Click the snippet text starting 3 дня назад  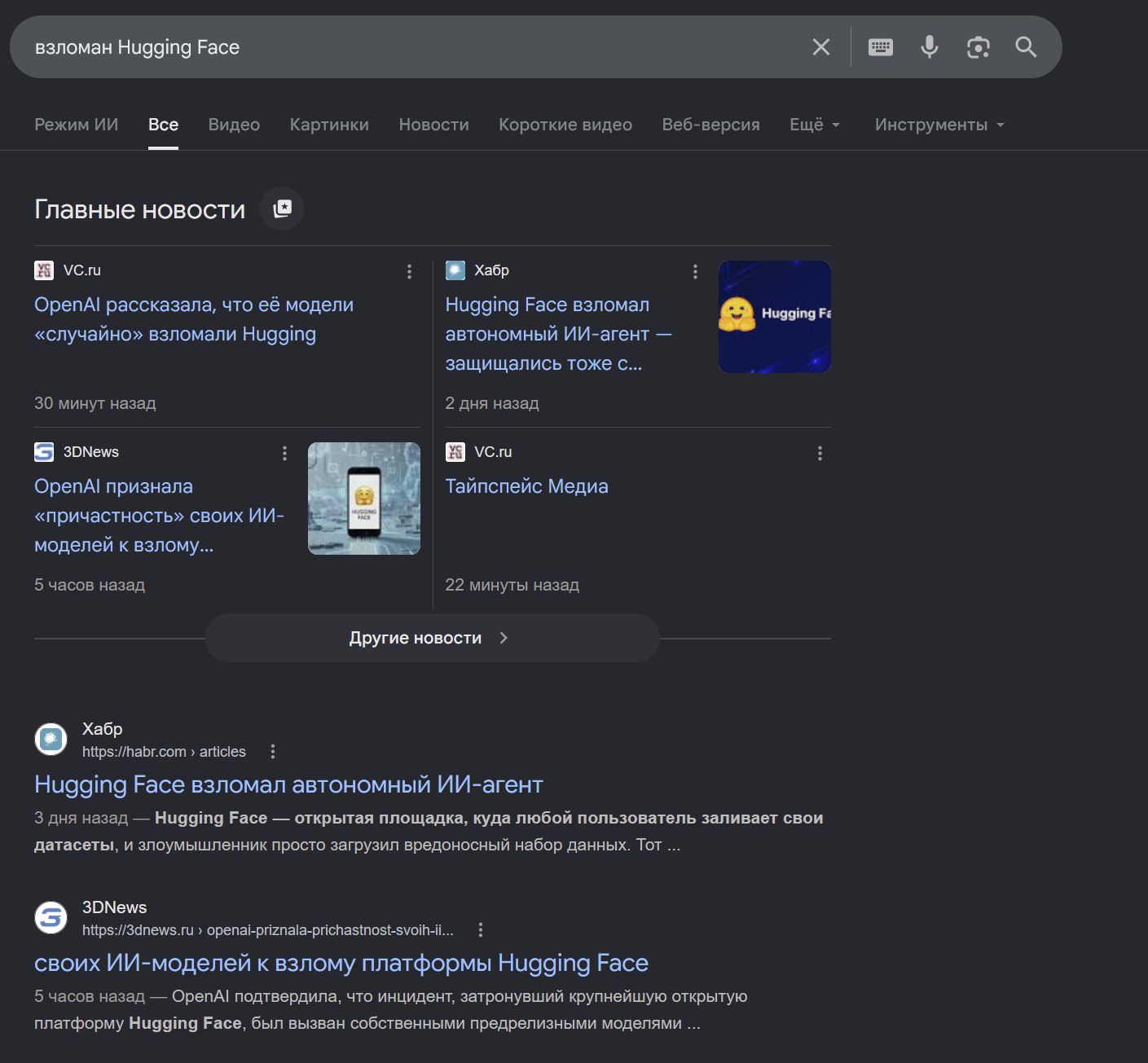point(429,831)
